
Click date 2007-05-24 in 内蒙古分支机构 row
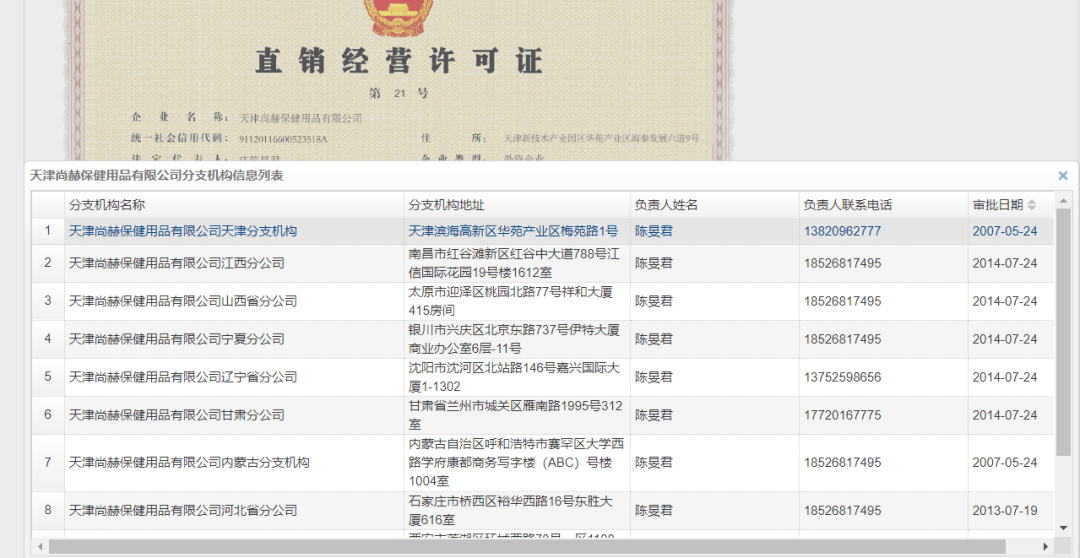1005,462
